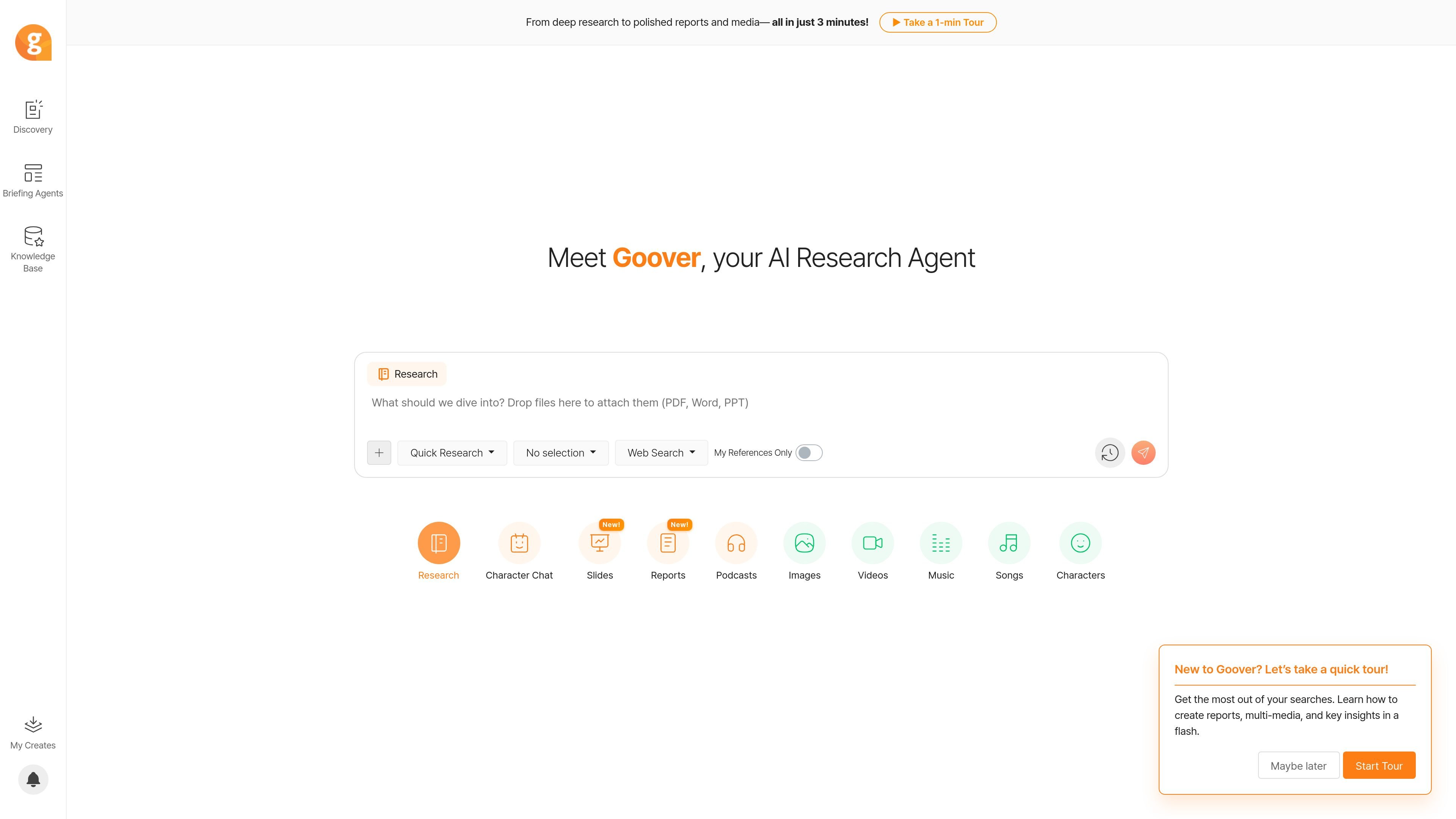Click the Goover logo icon
Image resolution: width=1456 pixels, height=819 pixels.
coord(33,42)
